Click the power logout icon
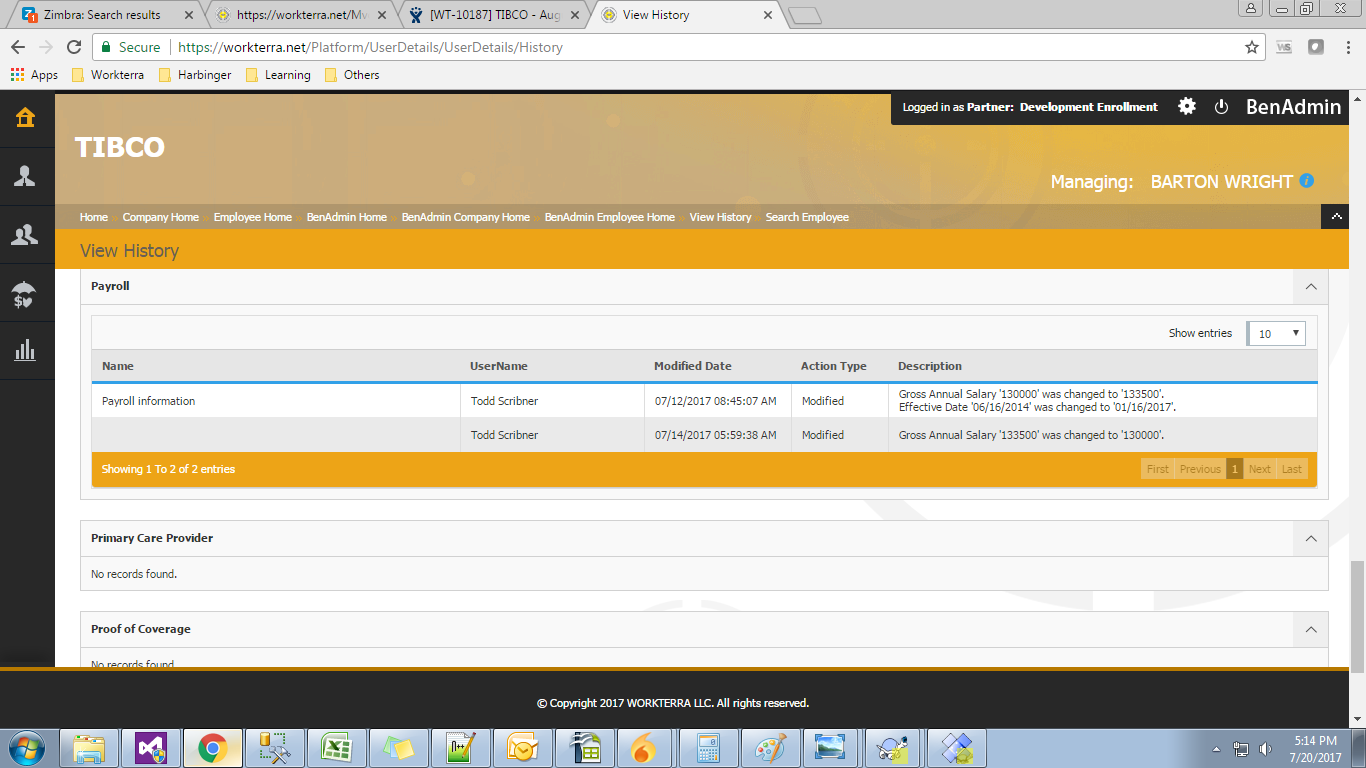 pos(1221,106)
